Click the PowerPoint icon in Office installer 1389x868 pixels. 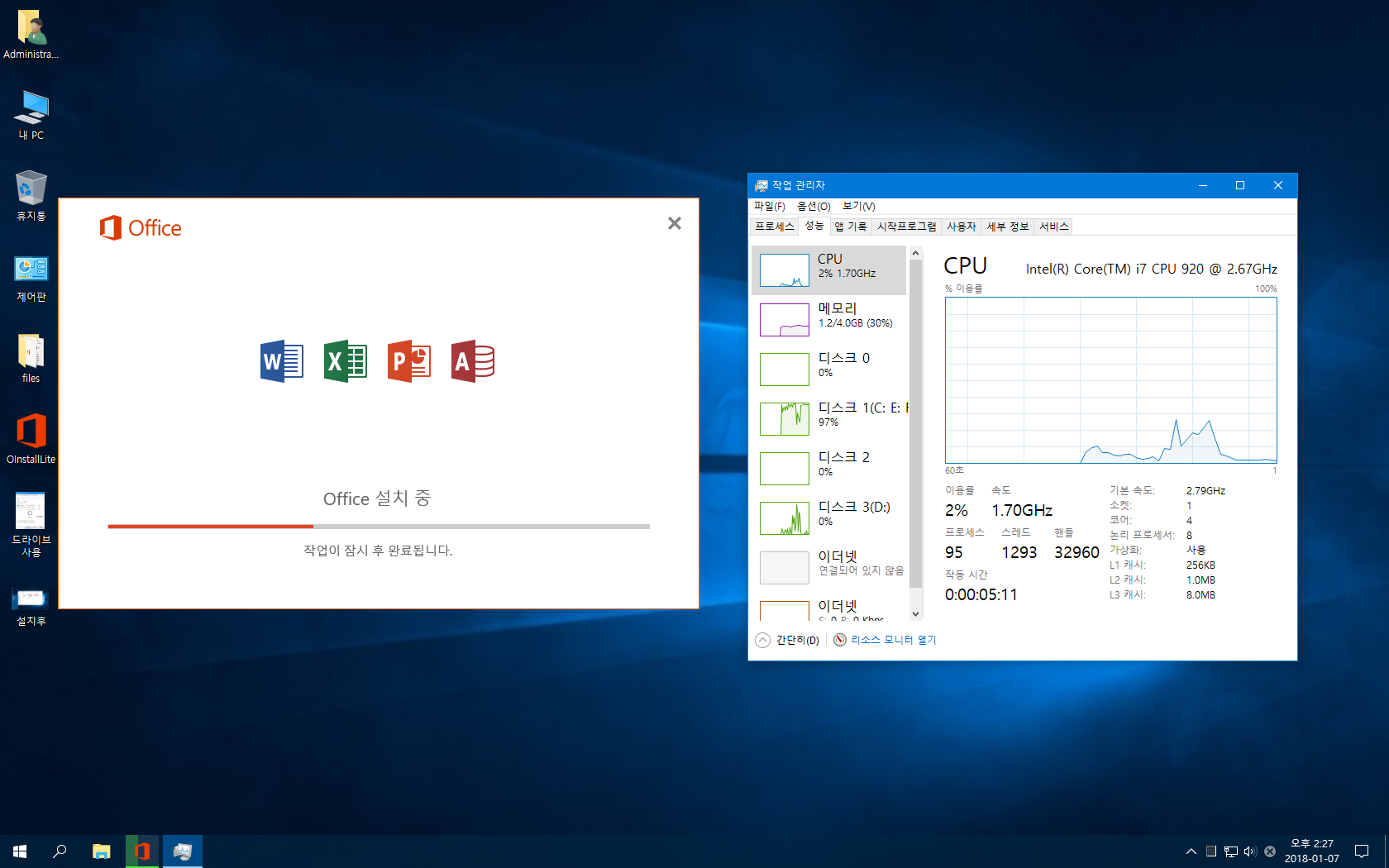pos(409,361)
